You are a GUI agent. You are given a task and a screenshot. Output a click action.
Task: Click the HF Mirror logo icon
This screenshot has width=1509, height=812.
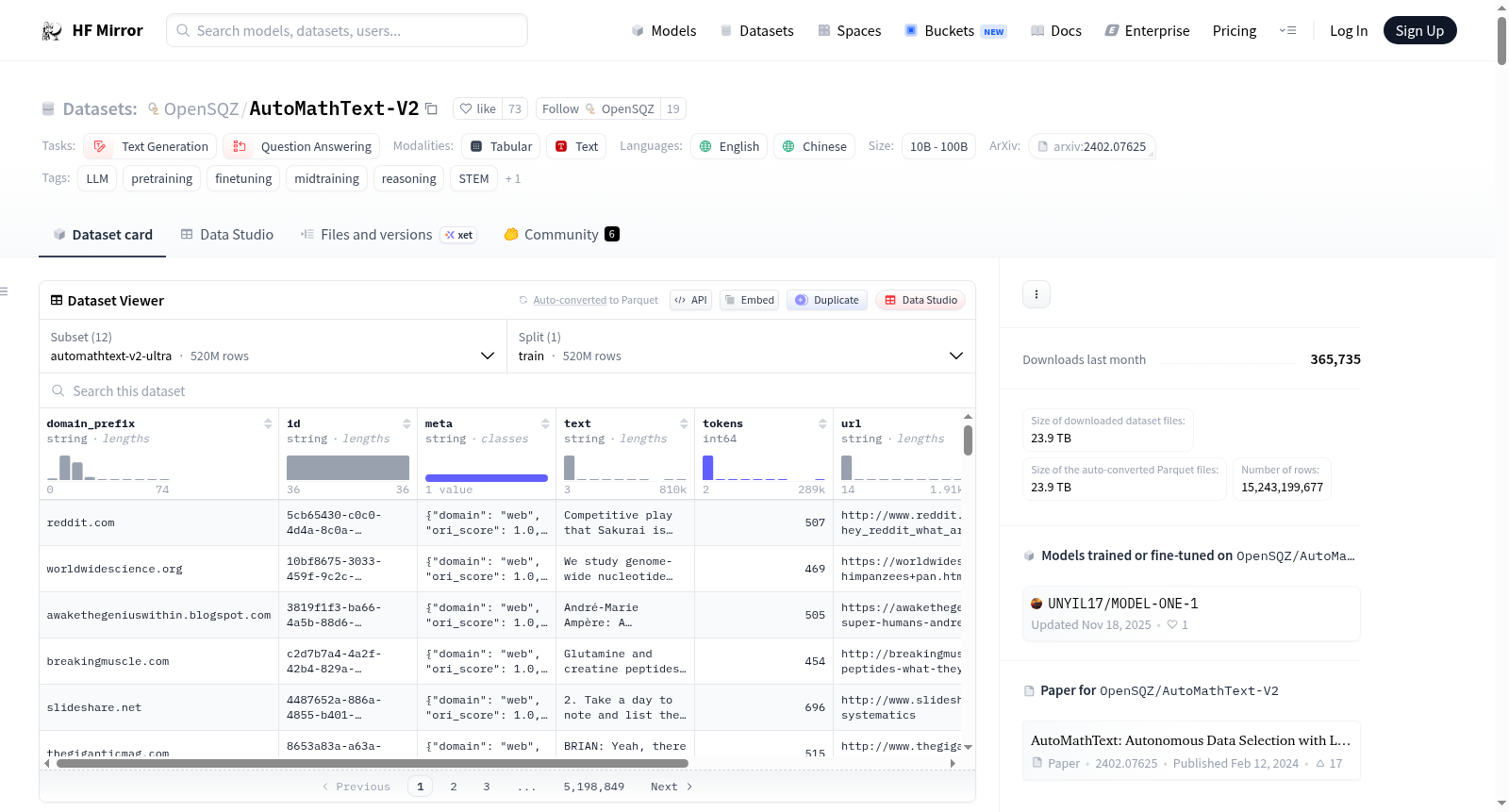(x=52, y=31)
